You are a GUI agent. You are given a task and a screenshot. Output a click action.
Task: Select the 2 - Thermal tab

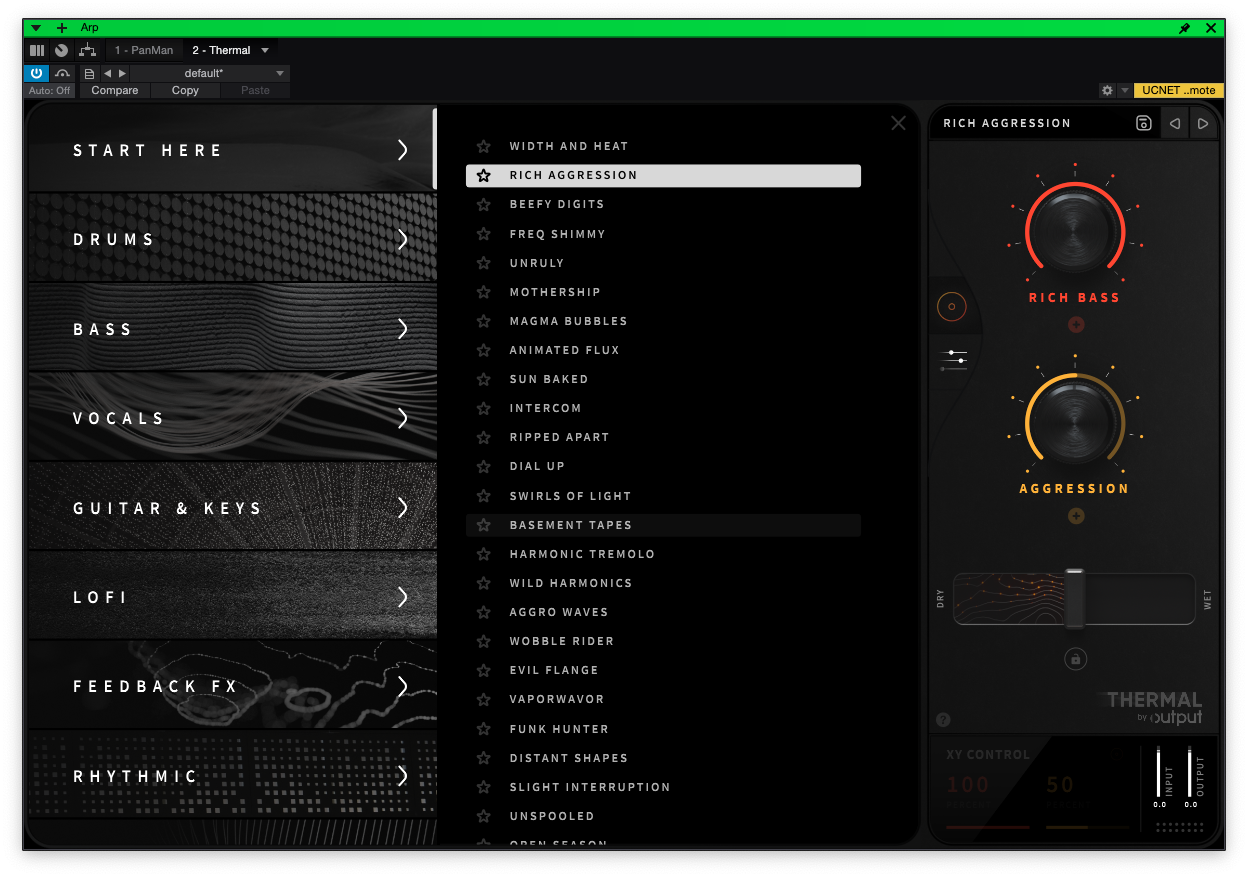(x=221, y=50)
